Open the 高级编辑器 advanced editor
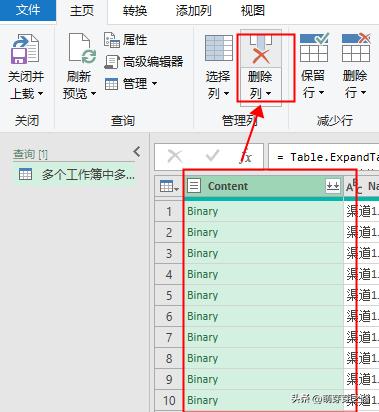 coord(144,62)
